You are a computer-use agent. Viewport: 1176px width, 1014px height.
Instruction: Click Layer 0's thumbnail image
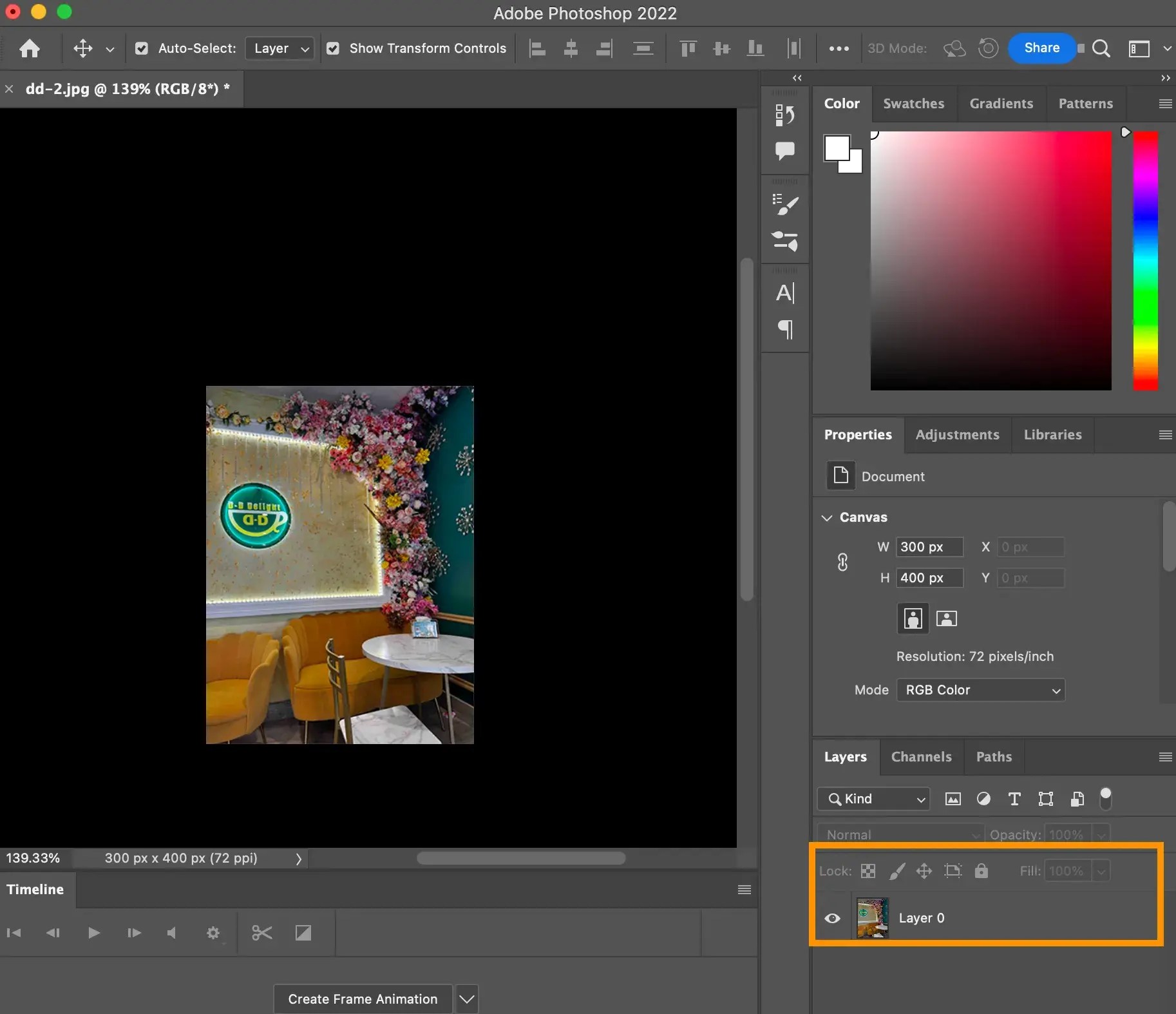tap(872, 918)
